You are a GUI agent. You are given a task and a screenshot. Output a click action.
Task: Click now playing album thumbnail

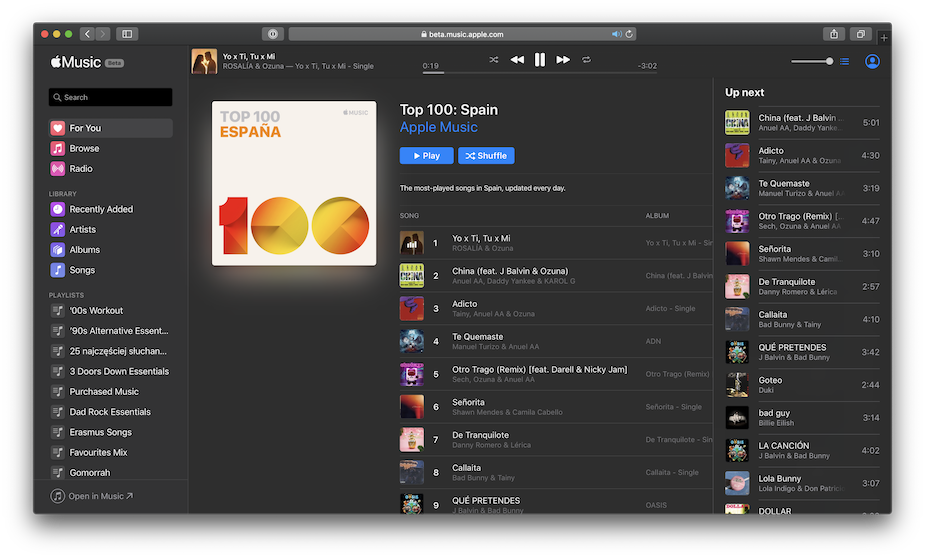click(204, 61)
